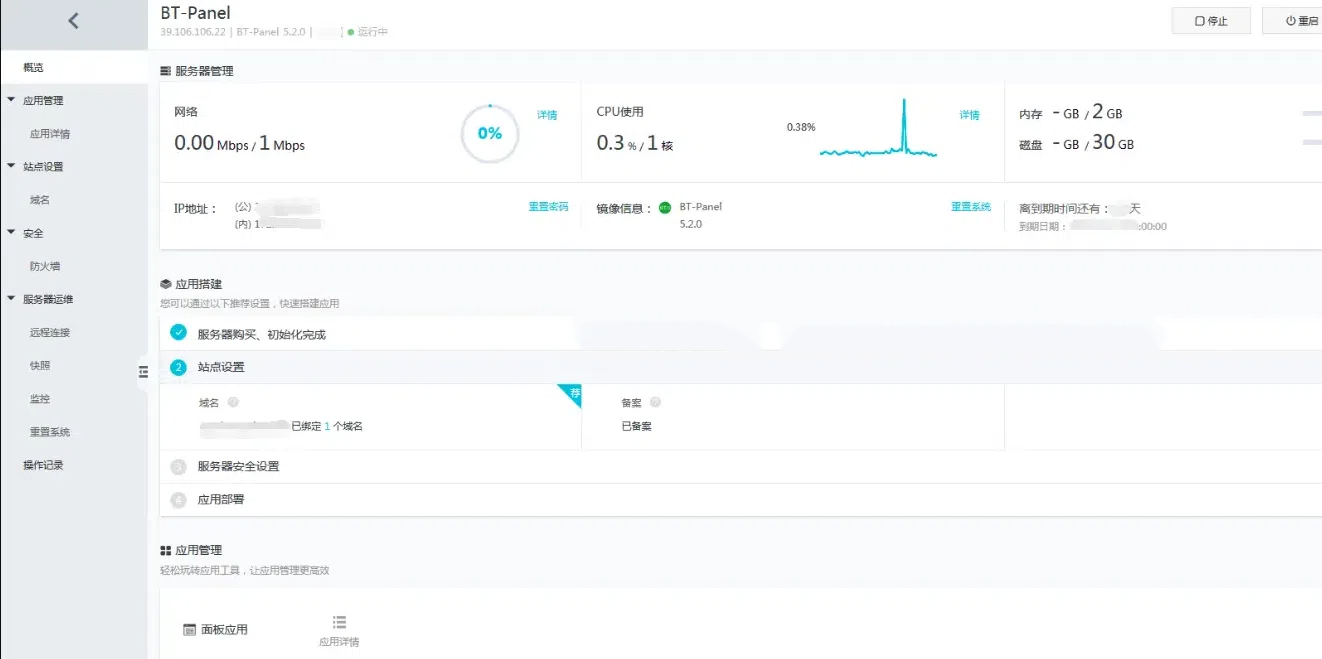Click the help icon beside 备案
The image size is (1322, 659).
[x=656, y=402]
